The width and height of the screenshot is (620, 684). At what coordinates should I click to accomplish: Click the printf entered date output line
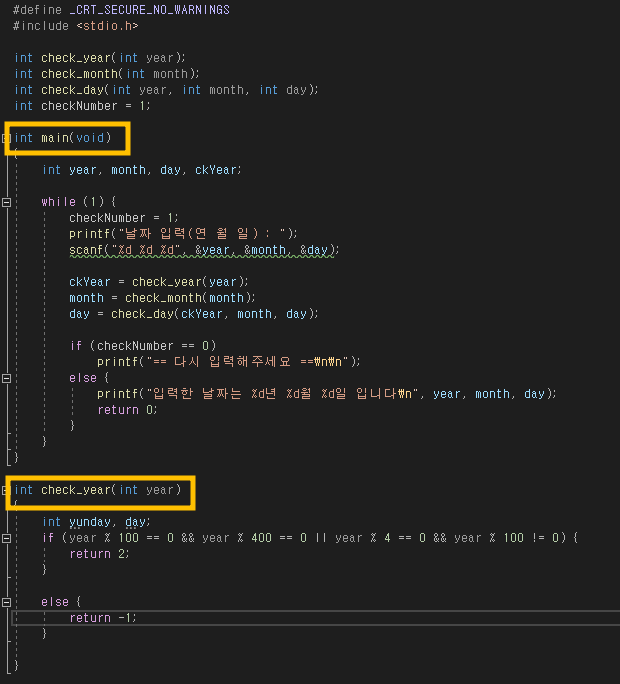click(x=327, y=394)
